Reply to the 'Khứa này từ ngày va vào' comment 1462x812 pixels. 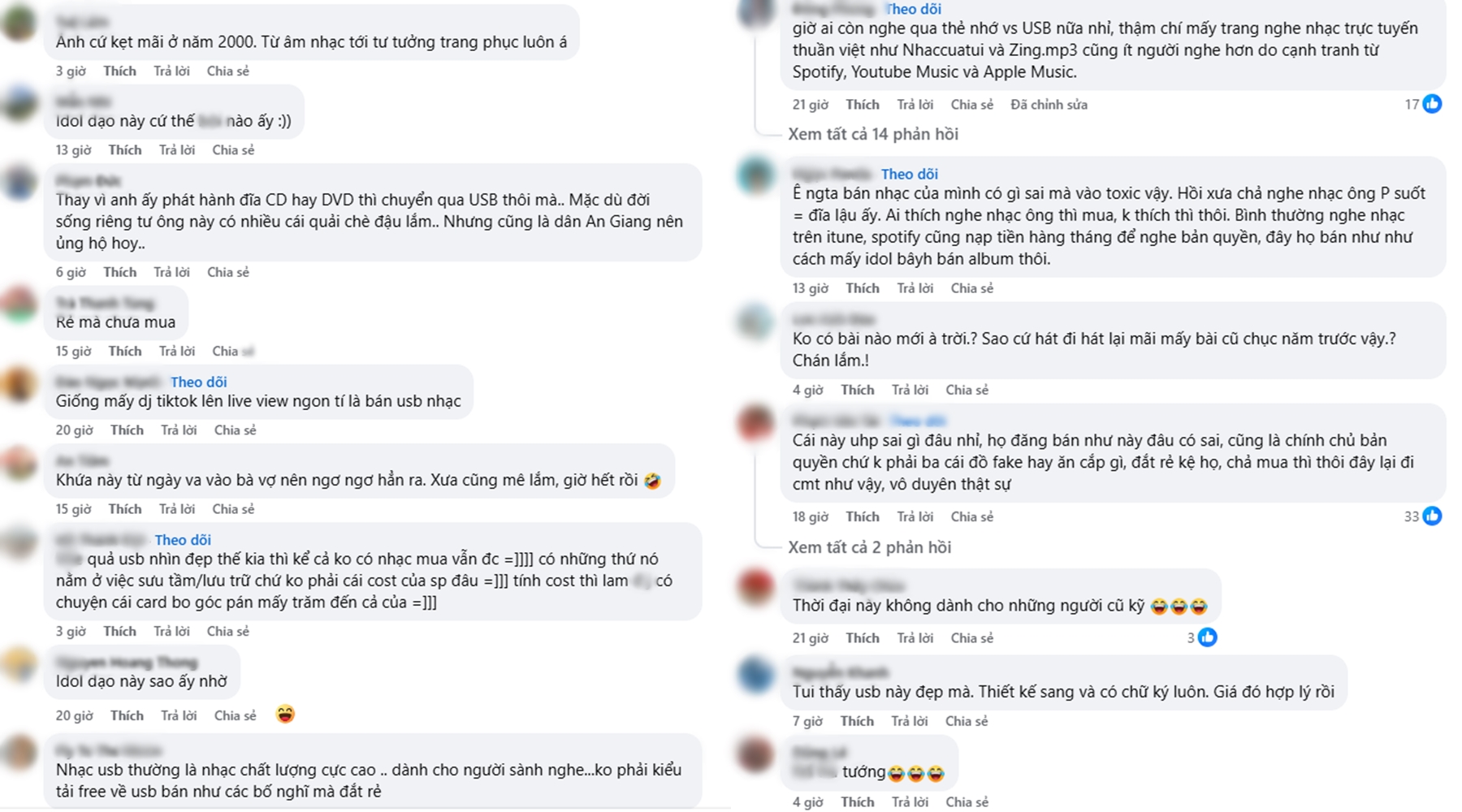click(x=177, y=509)
